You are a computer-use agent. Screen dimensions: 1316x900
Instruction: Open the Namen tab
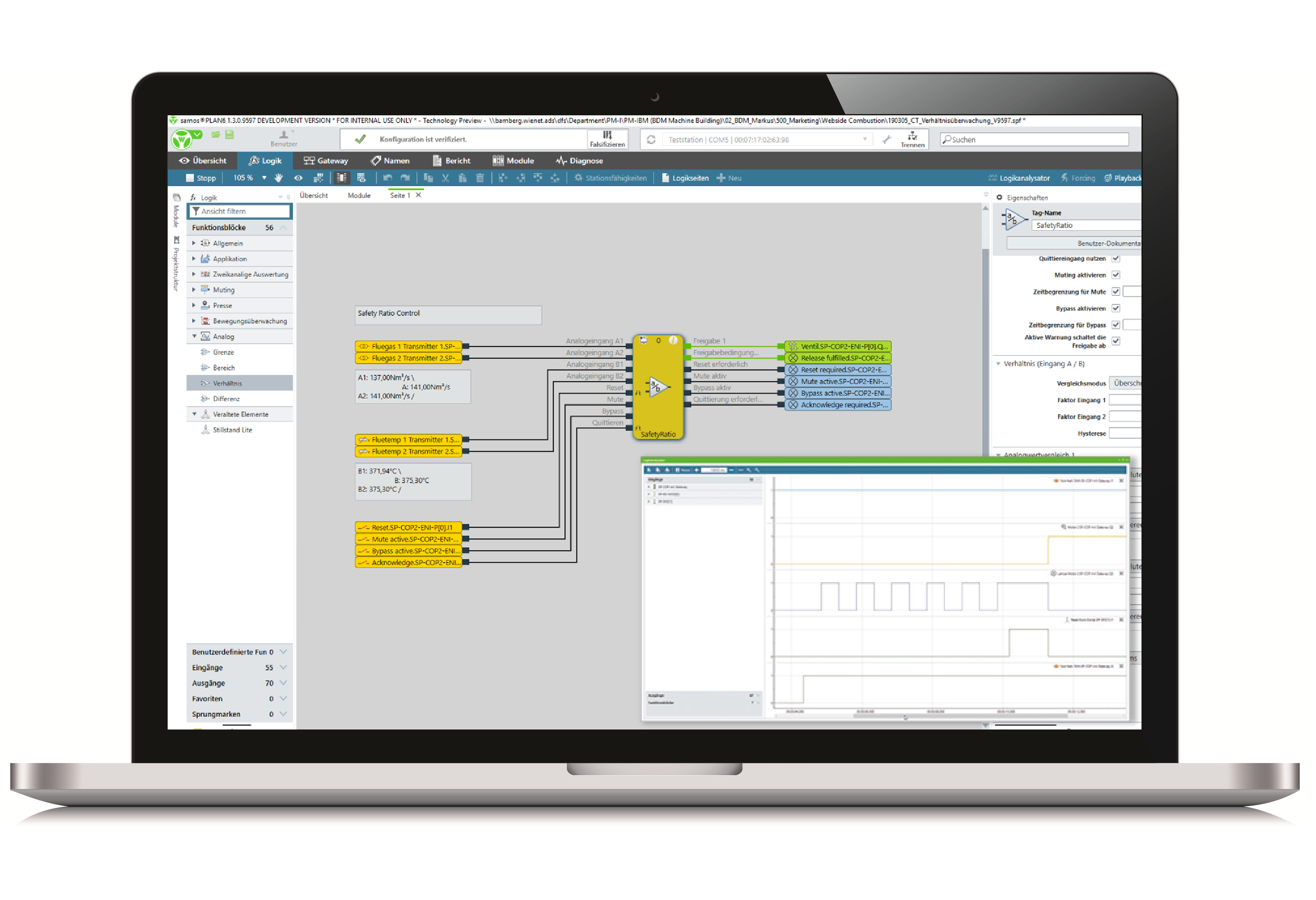[390, 161]
